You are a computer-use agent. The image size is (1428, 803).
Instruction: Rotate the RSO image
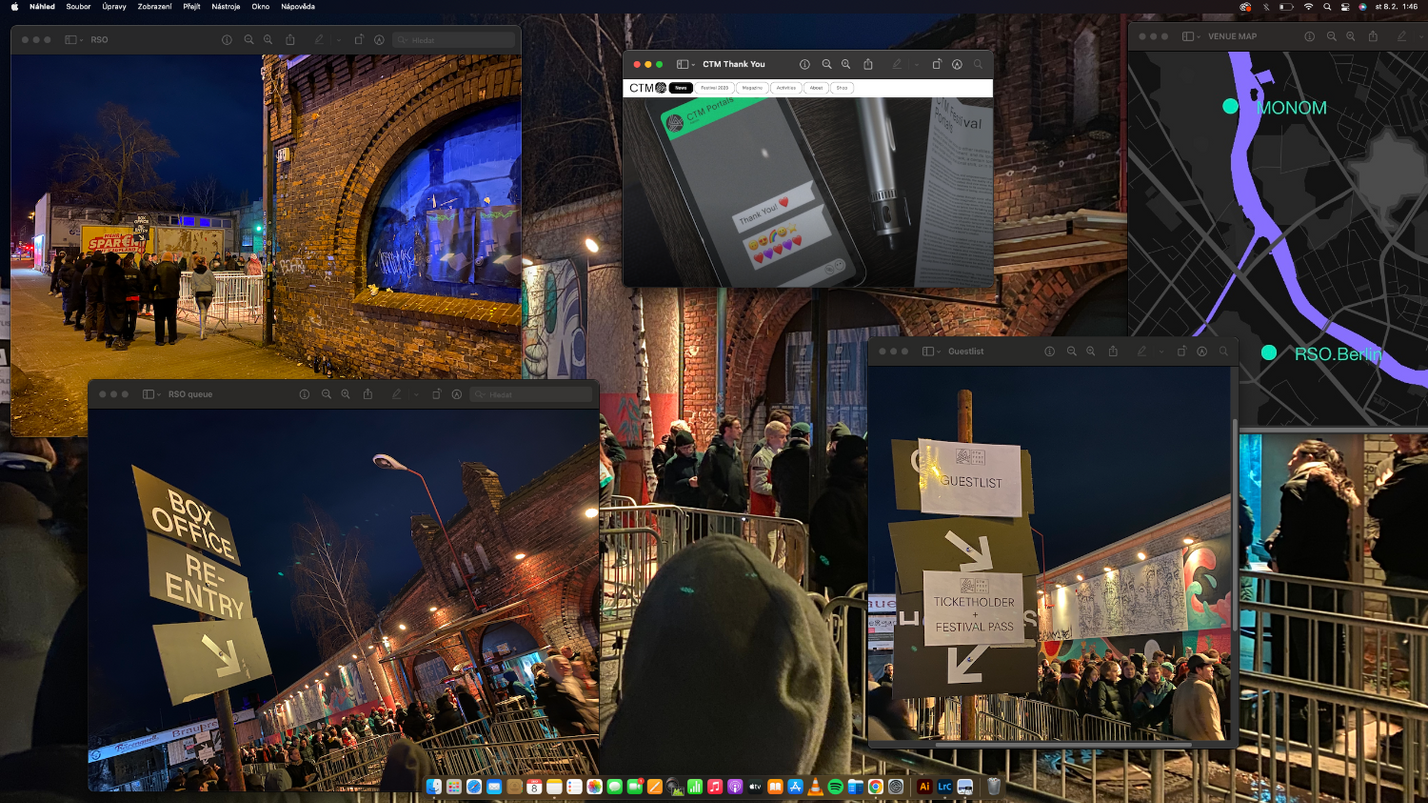[x=359, y=40]
